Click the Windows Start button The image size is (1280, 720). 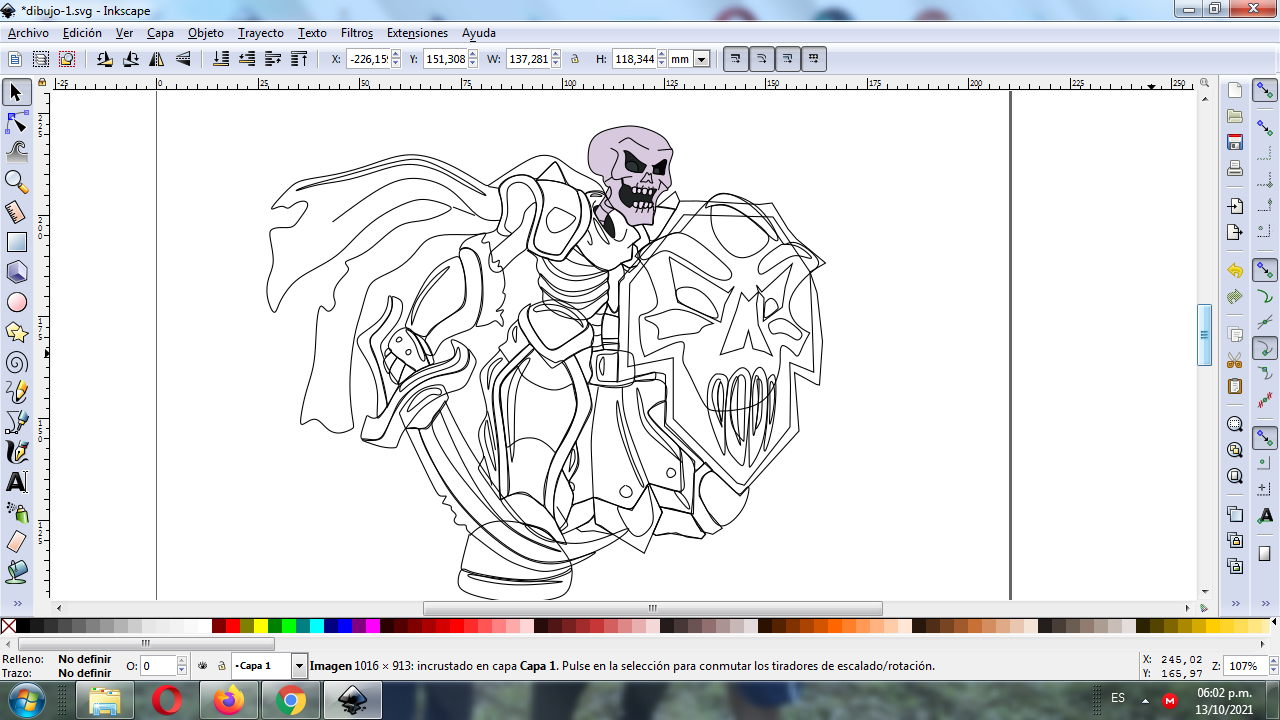coord(26,701)
